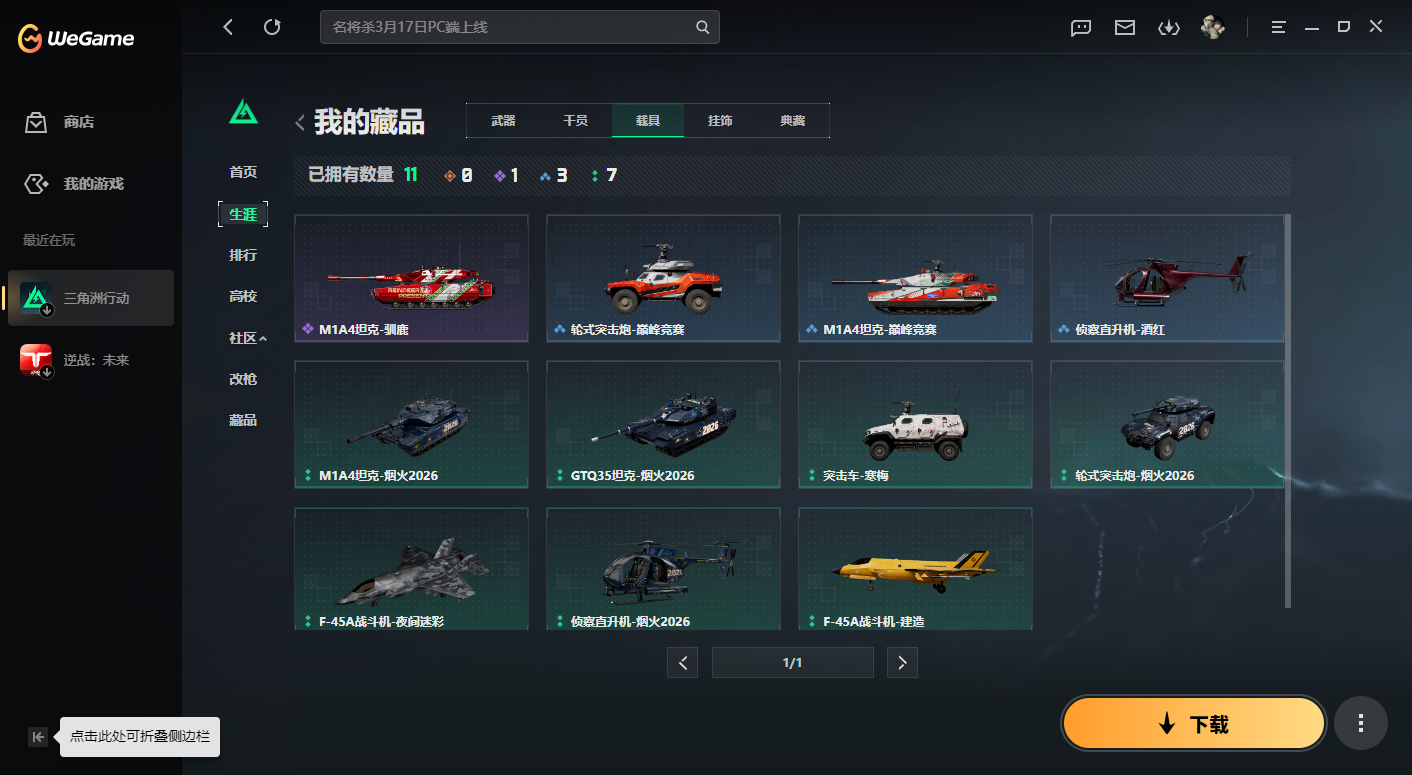The image size is (1412, 775).
Task: Switch to the 挂饰 tab
Action: 721,120
